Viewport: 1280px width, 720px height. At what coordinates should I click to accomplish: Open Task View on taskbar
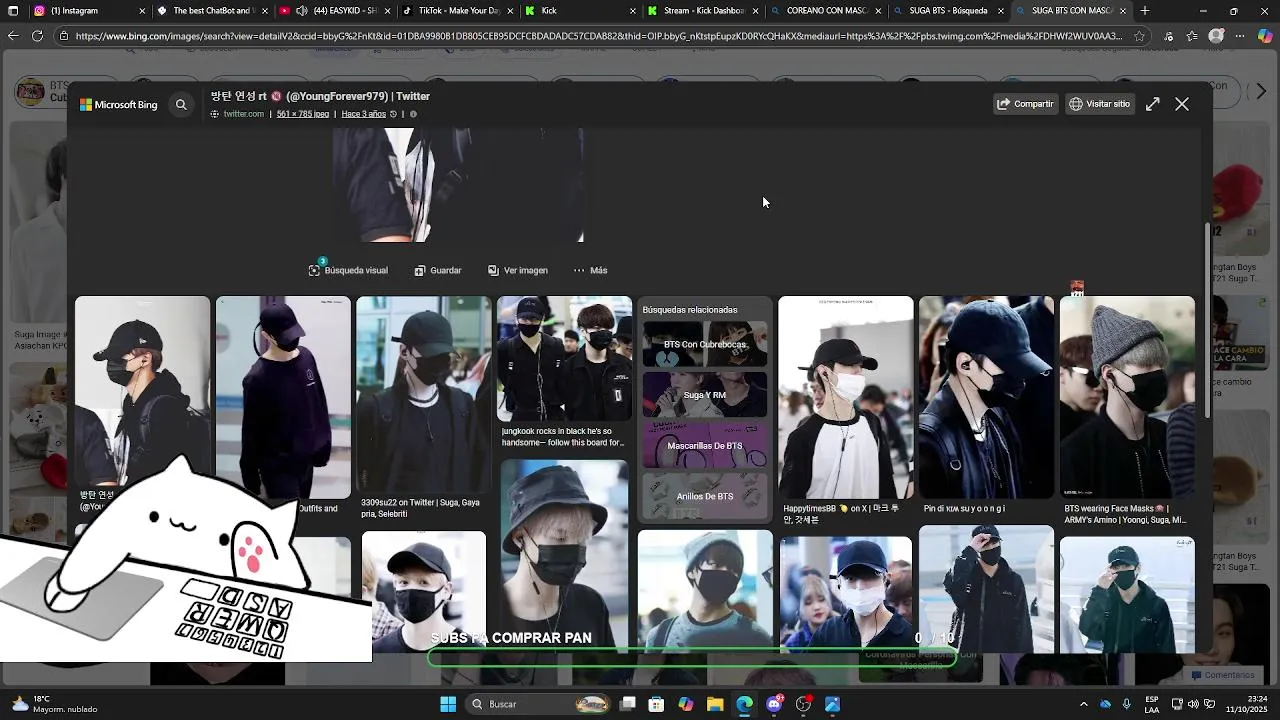click(x=628, y=704)
